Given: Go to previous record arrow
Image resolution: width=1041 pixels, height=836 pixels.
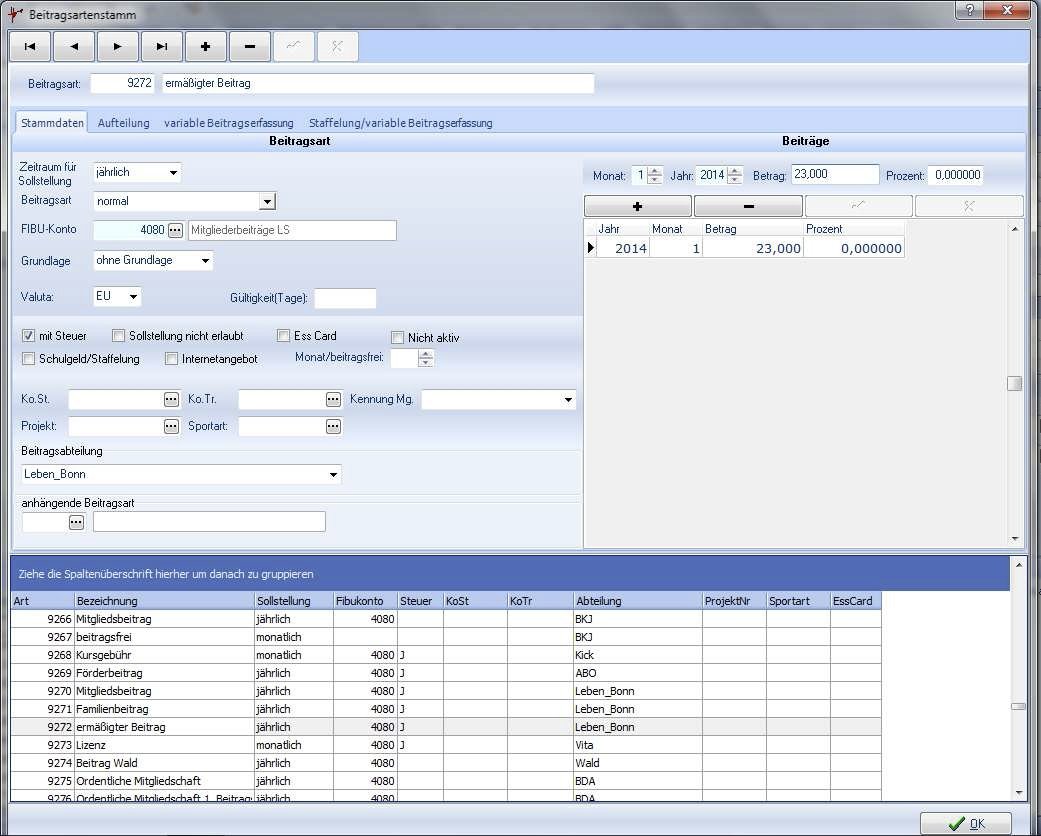Looking at the screenshot, I should pos(74,46).
